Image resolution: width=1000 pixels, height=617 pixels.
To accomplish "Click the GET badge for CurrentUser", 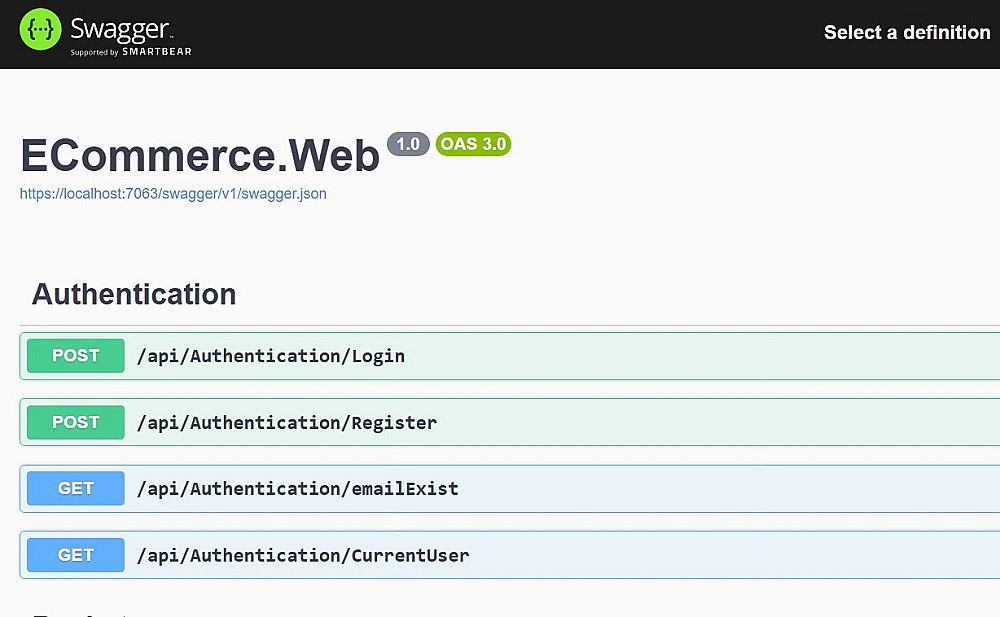I will click(76, 555).
